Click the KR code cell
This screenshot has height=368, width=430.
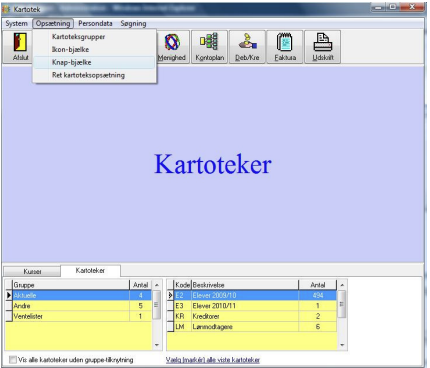(183, 316)
